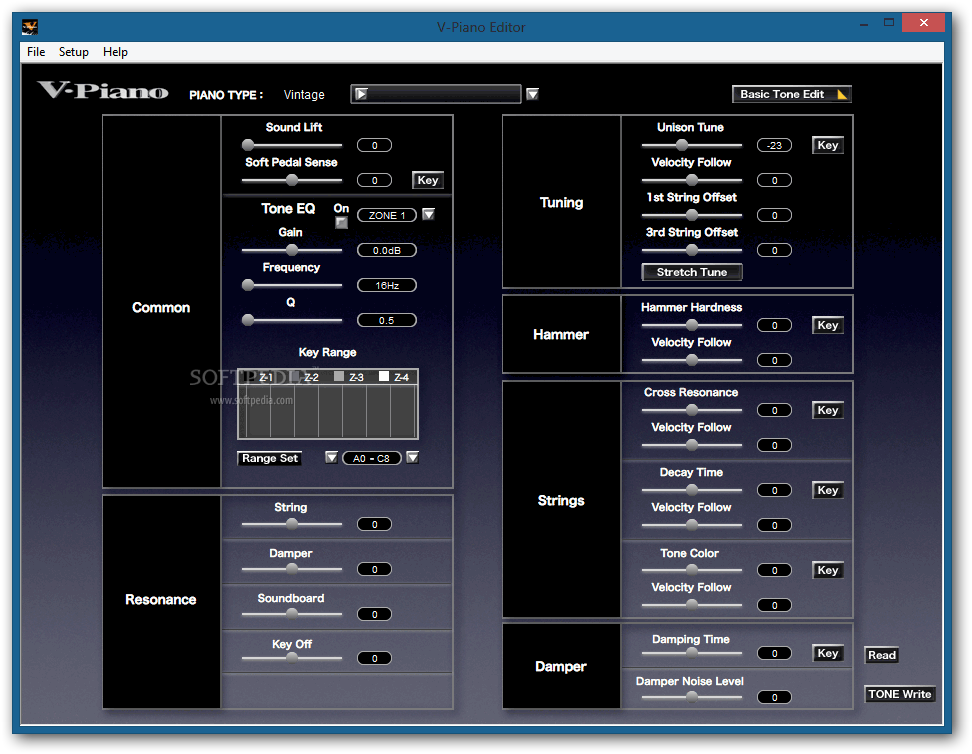
Task: Click the Key Off resonance slider handle
Action: [x=292, y=658]
